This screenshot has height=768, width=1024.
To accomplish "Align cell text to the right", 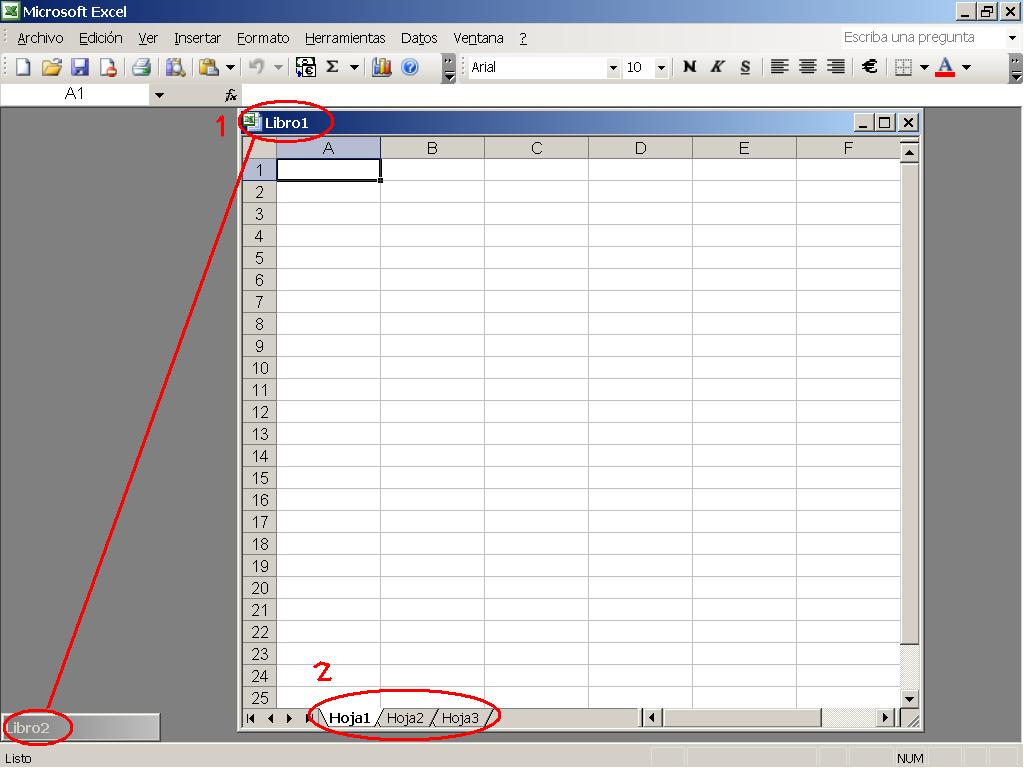I will pos(835,67).
